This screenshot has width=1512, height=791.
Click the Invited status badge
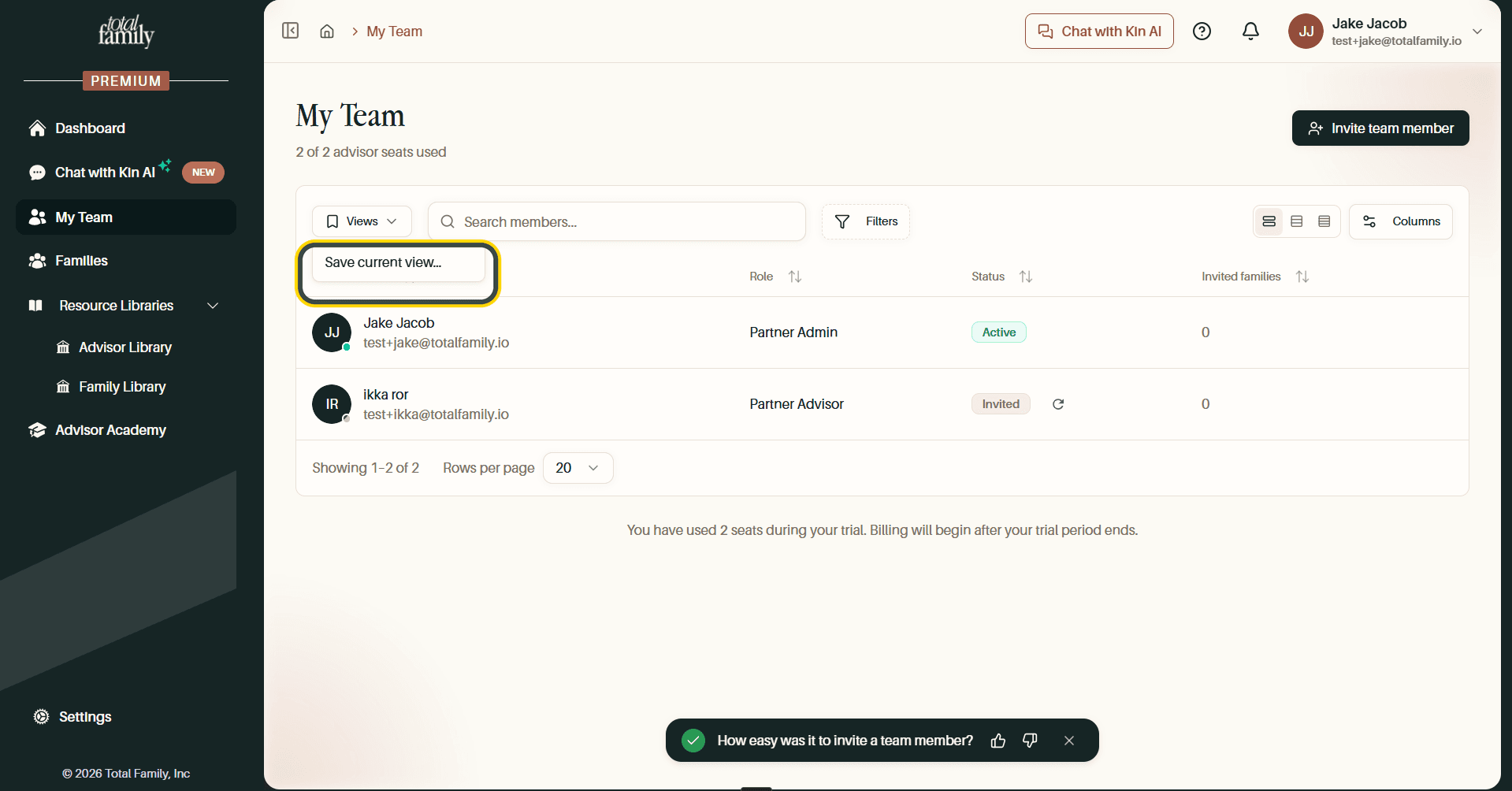coord(1001,404)
